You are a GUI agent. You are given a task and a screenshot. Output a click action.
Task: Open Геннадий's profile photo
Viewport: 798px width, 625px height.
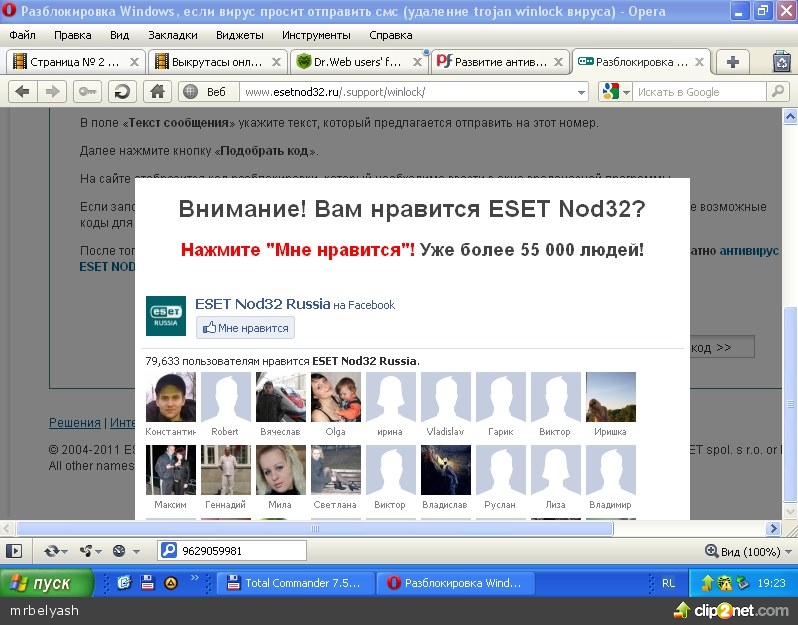click(225, 470)
